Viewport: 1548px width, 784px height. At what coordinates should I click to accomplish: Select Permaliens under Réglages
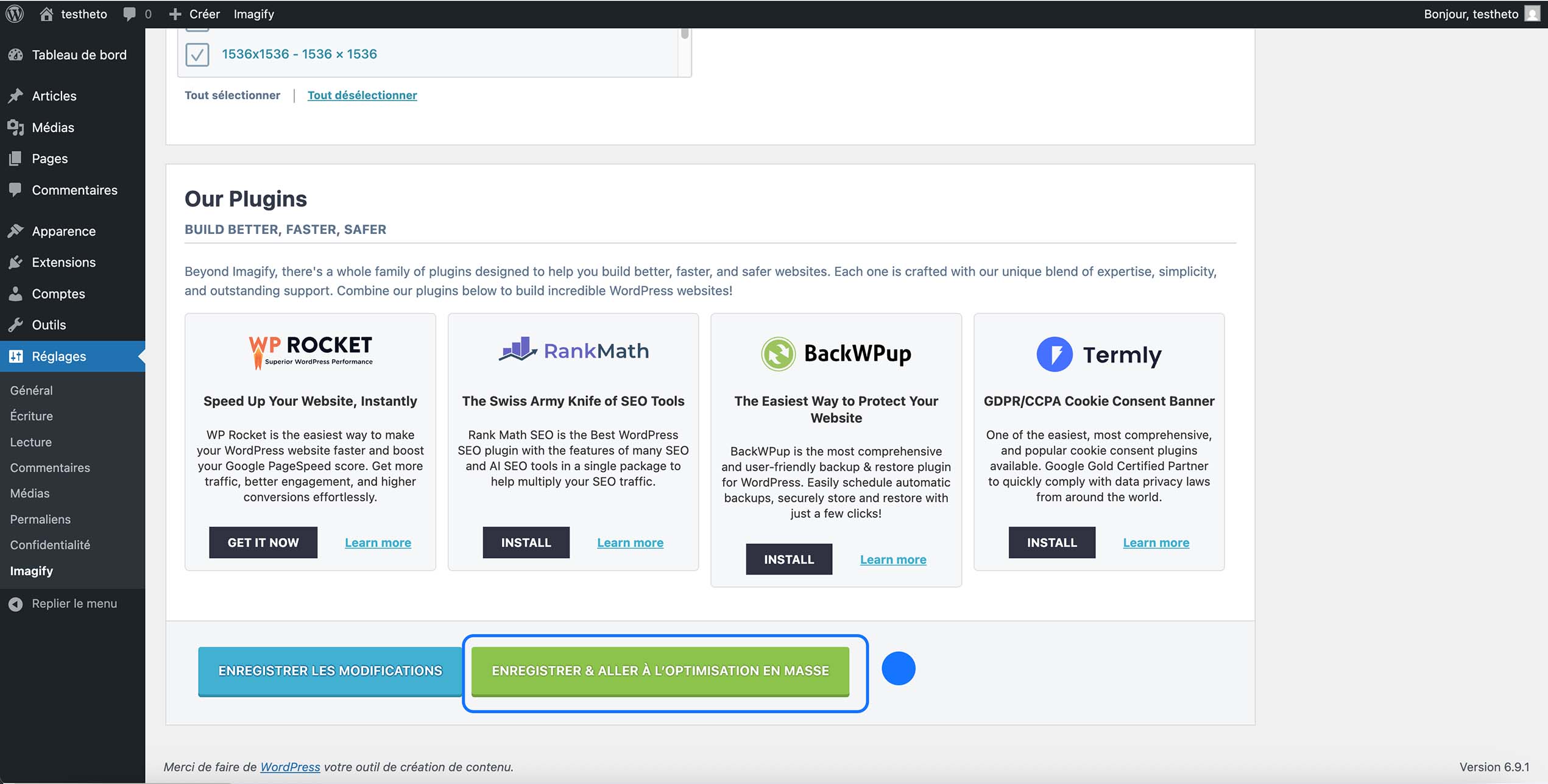pos(40,519)
